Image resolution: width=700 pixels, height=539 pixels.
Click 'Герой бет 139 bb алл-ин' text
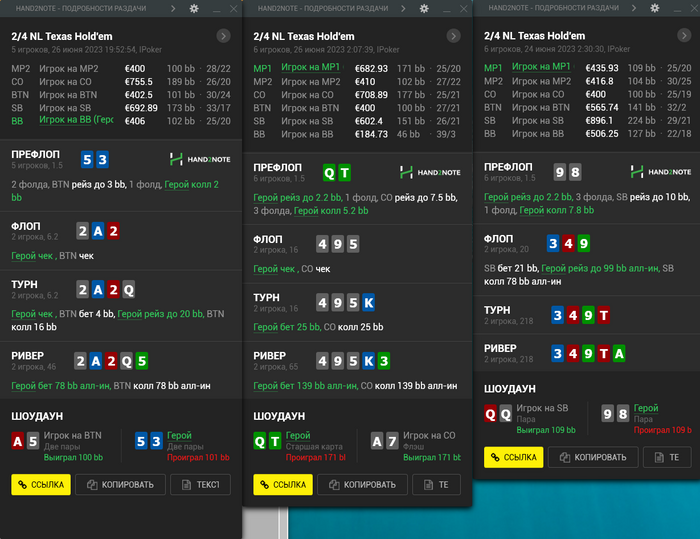coord(305,385)
